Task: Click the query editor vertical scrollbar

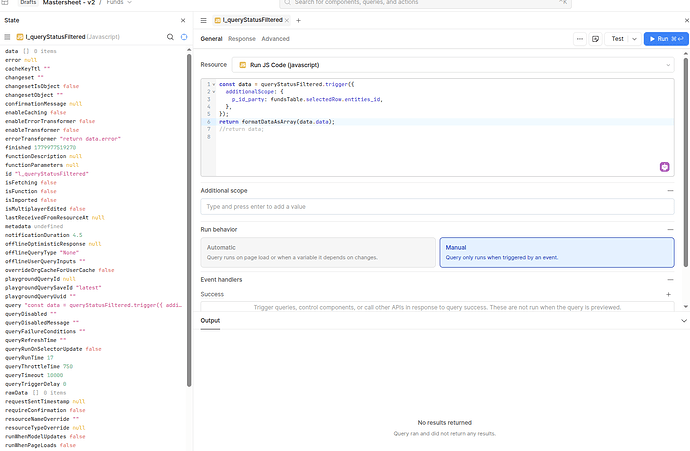Action: (x=686, y=163)
